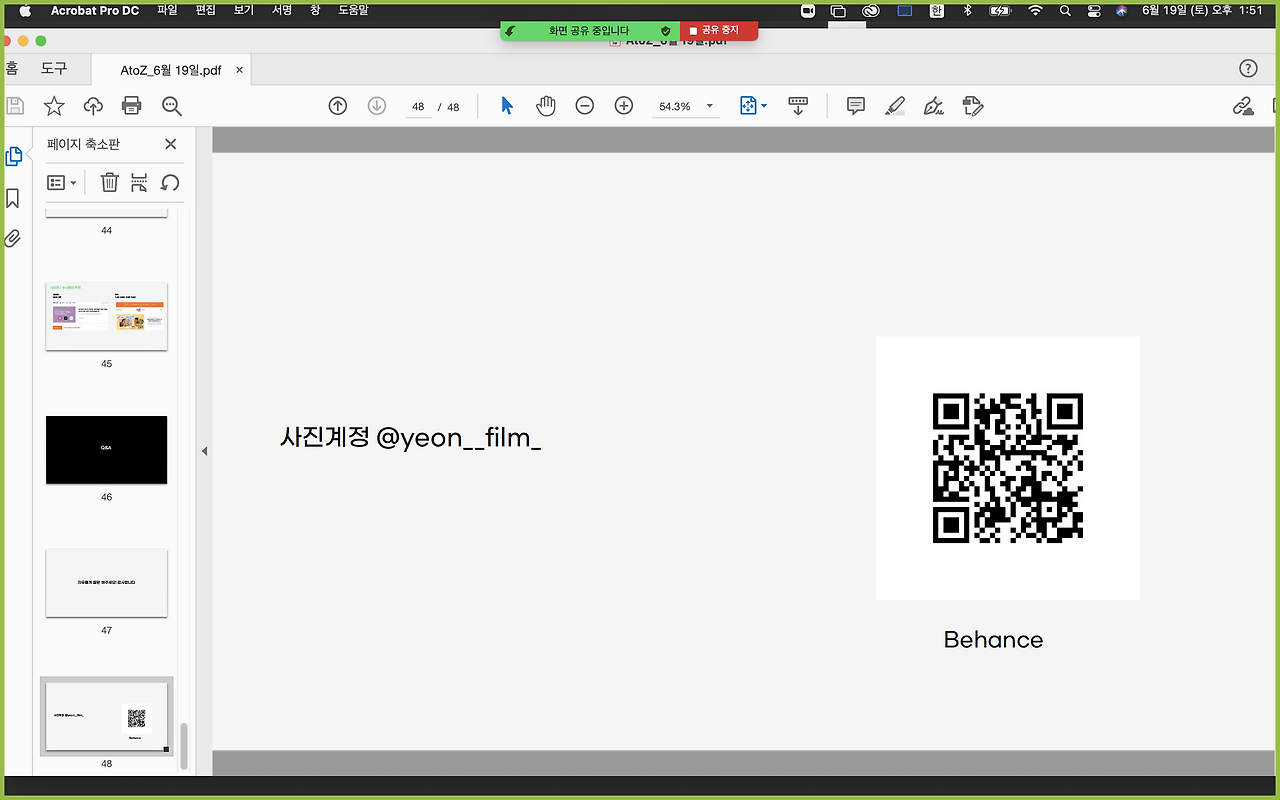Open the 편집 menu
Image resolution: width=1280 pixels, height=800 pixels.
[206, 10]
